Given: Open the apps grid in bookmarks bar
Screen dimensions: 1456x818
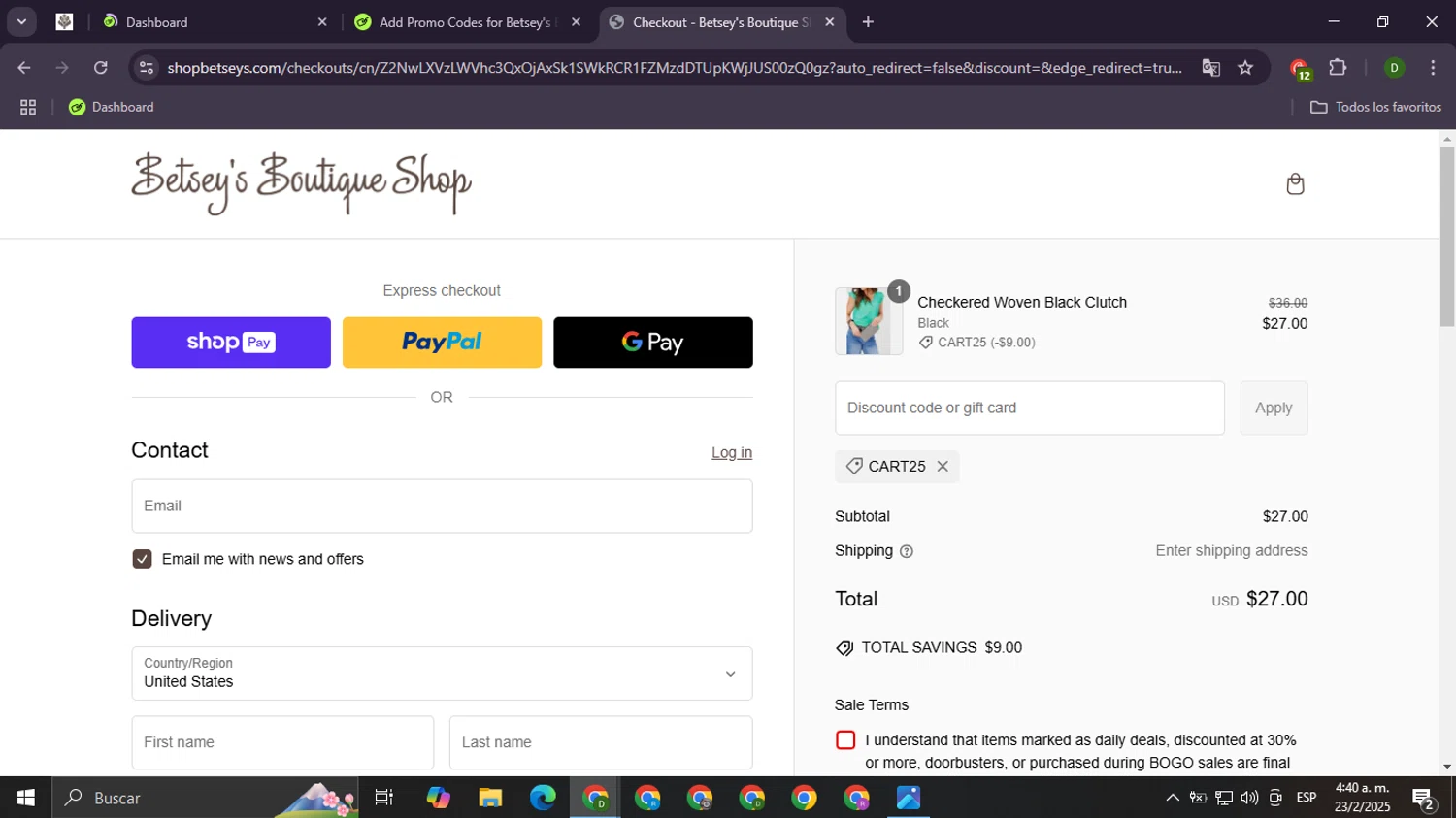Looking at the screenshot, I should pyautogui.click(x=28, y=108).
